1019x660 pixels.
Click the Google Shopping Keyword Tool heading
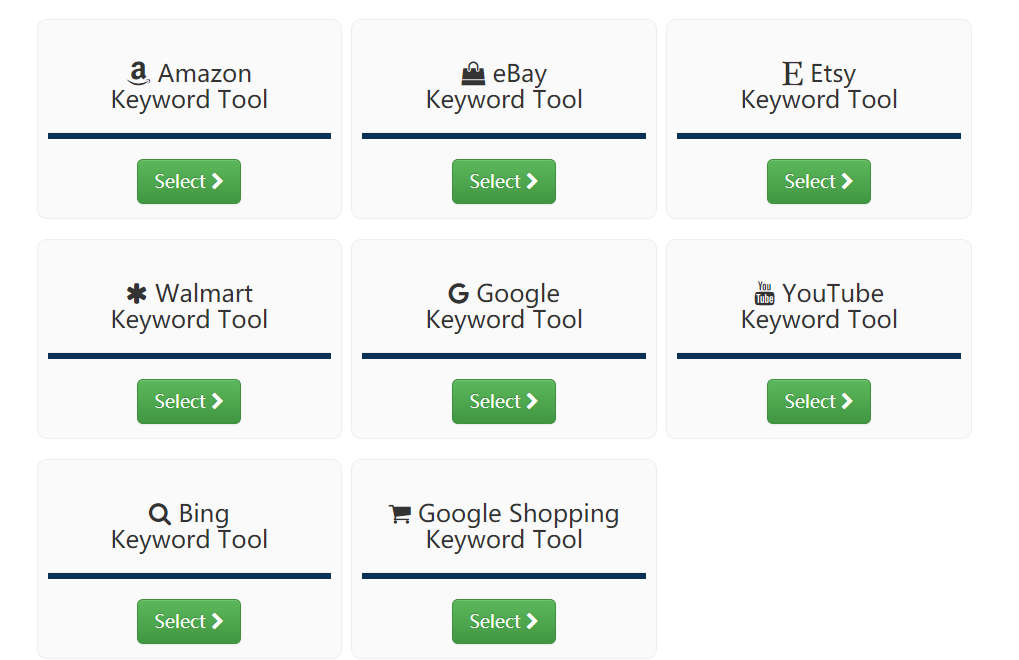(x=505, y=527)
